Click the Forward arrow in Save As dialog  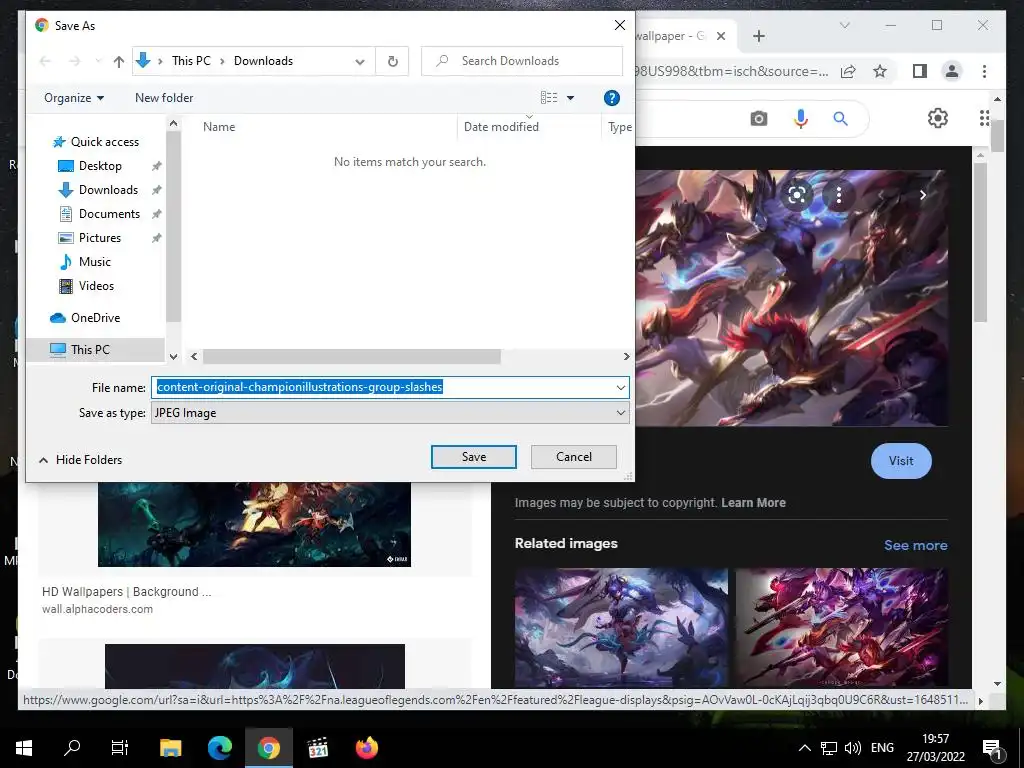click(74, 61)
